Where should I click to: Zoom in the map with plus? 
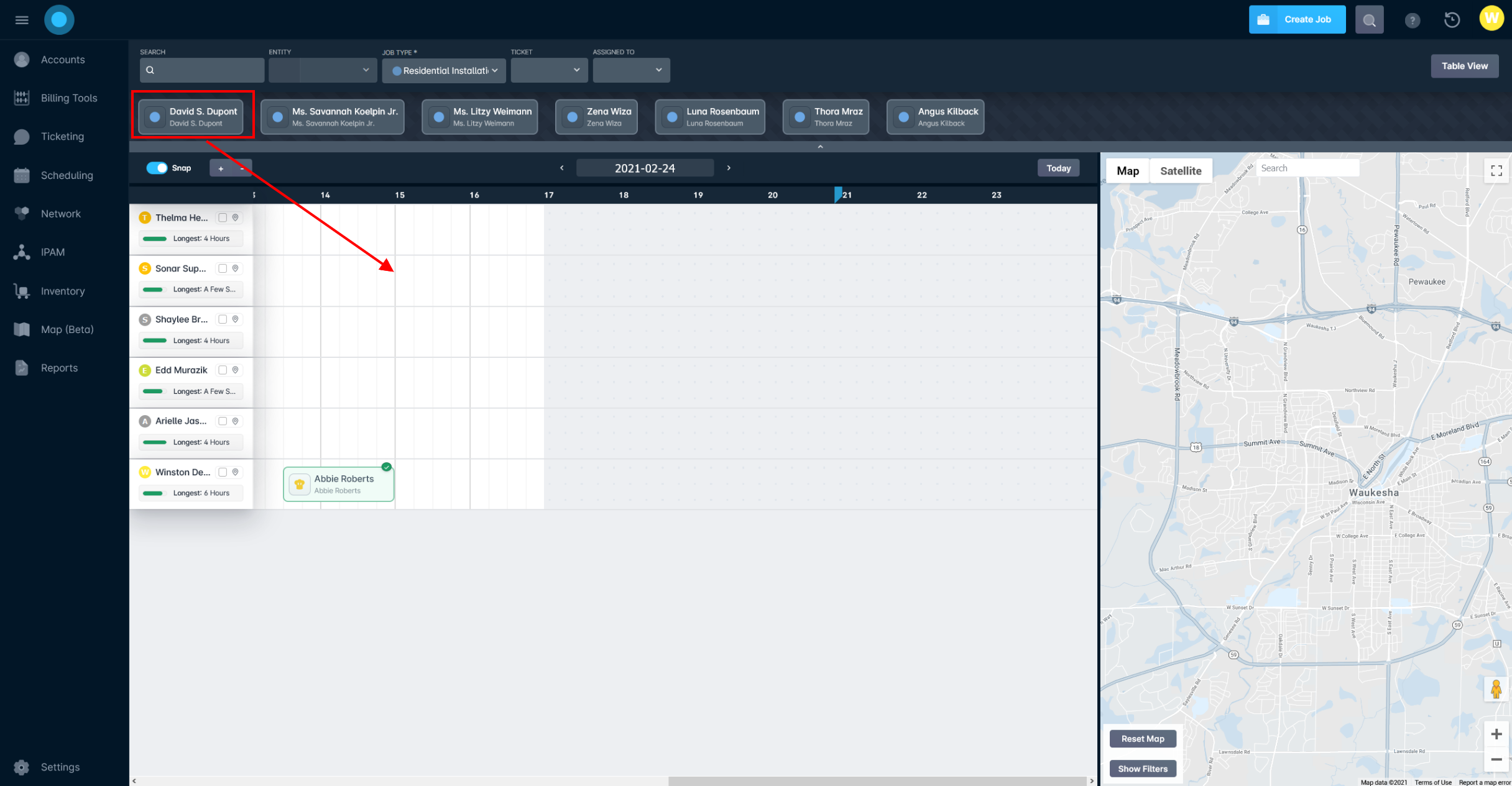pos(1496,734)
